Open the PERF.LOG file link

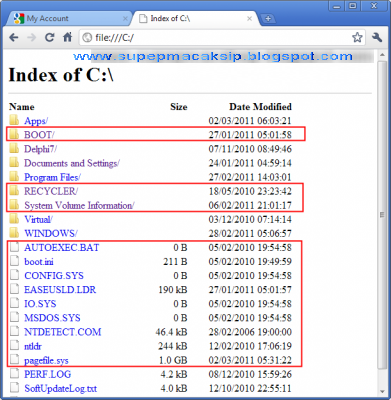pos(47,374)
